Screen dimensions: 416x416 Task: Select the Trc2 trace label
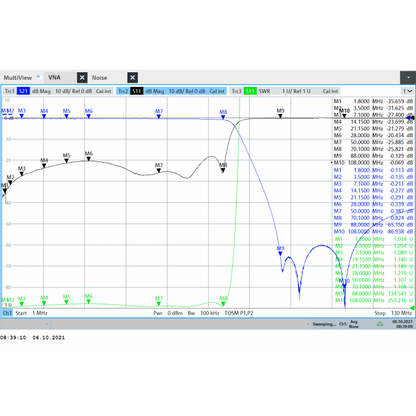point(123,91)
